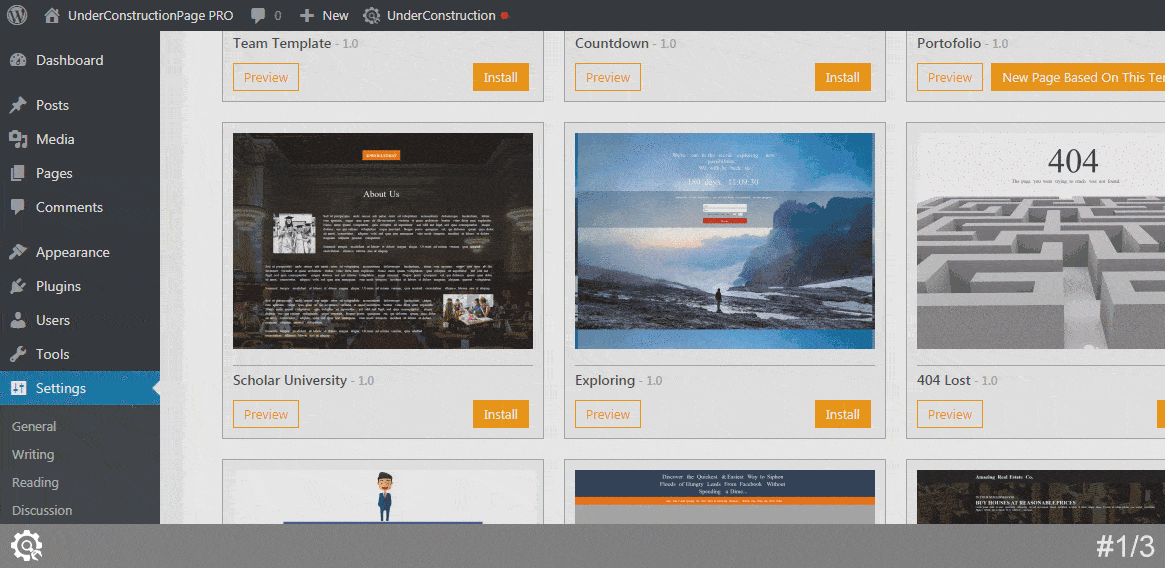Go to General settings submenu
Screen dimensions: 1165x568
pyautogui.click(x=34, y=426)
